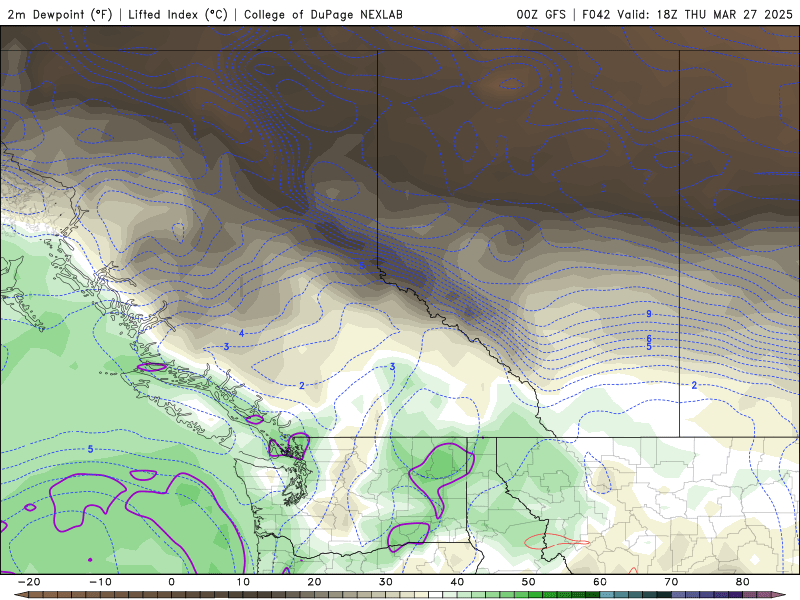800x600 pixels.
Task: Click the '2m Dewpoint (°F)' title text
Action: pyautogui.click(x=60, y=14)
